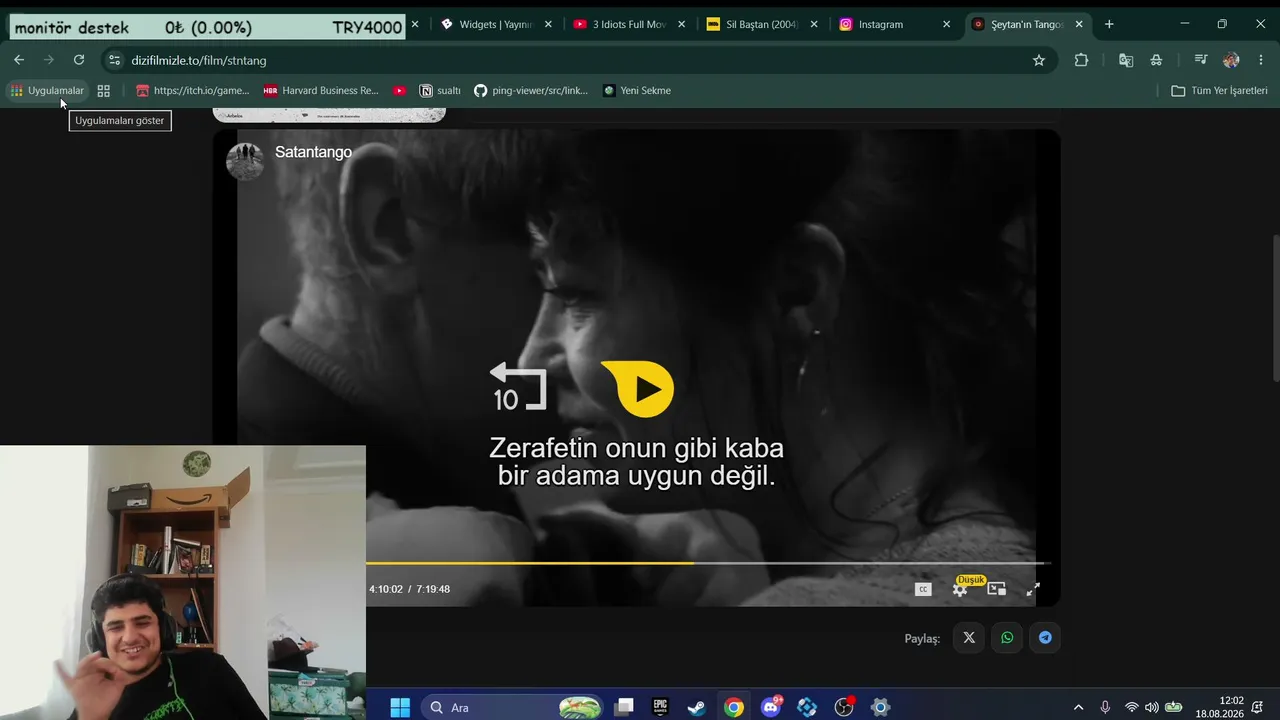Open Steam from the taskbar
The width and height of the screenshot is (1280, 720).
click(696, 707)
